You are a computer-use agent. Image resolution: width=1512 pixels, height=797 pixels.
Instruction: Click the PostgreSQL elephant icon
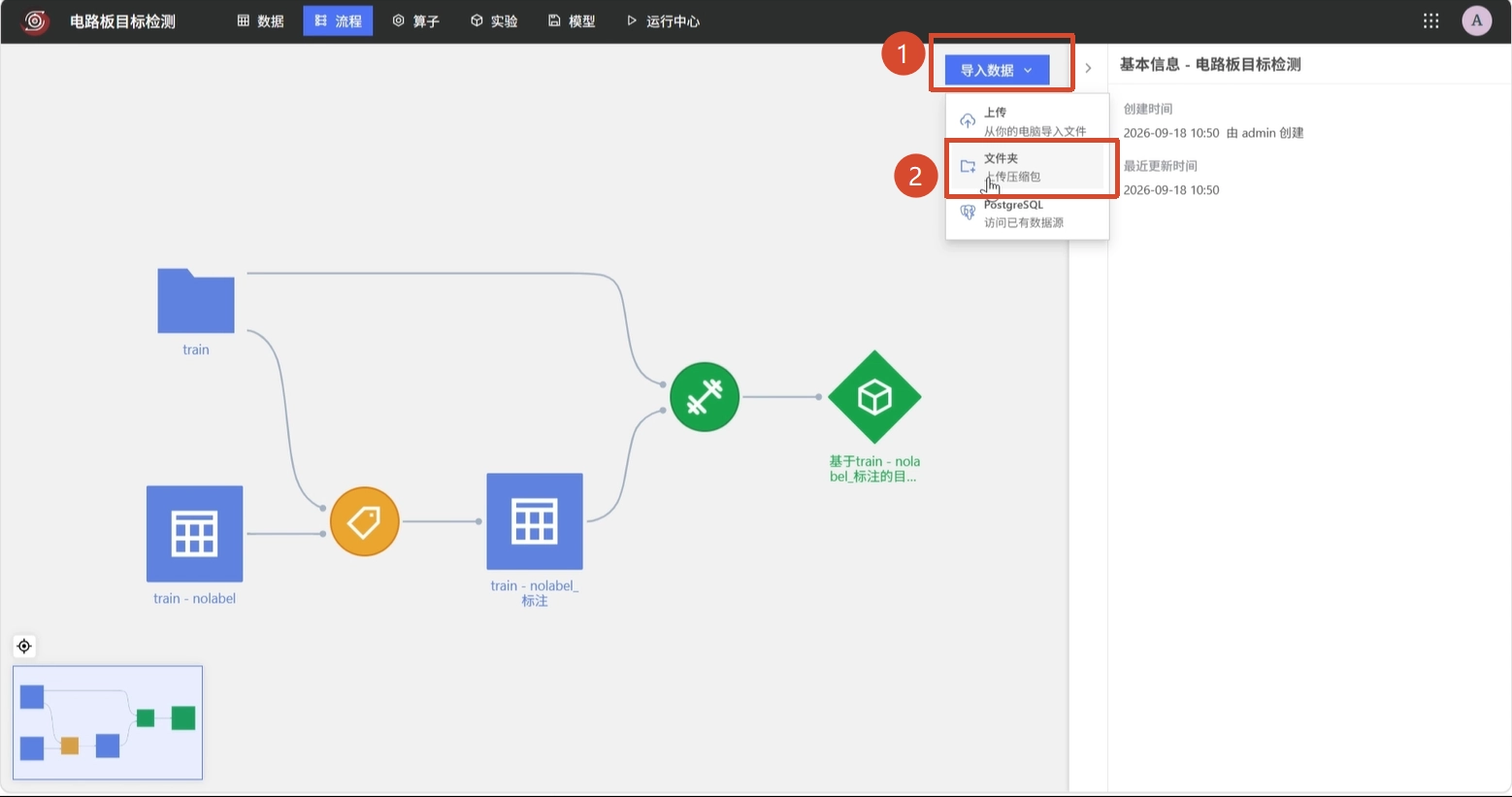(x=968, y=213)
